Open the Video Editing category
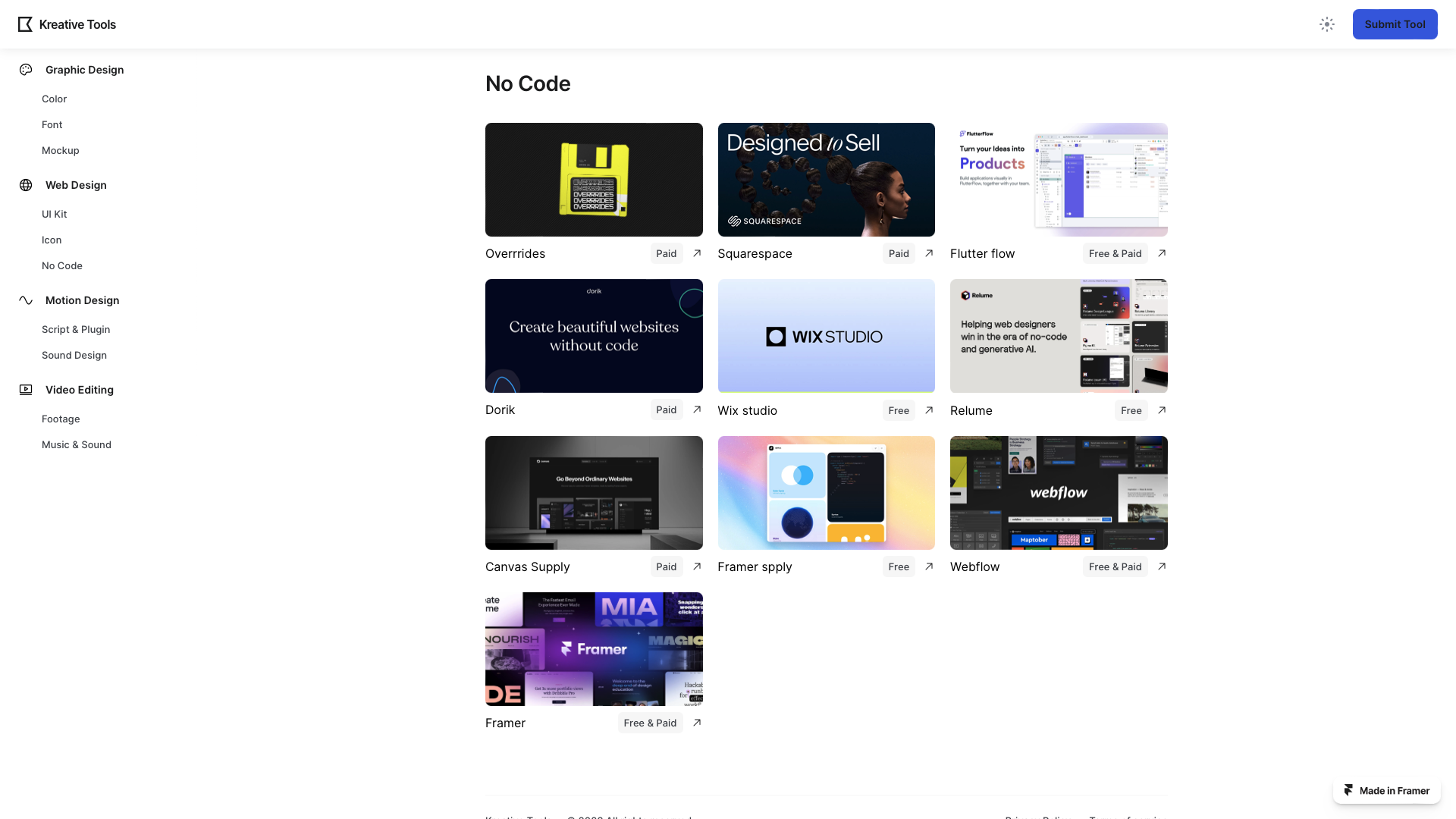1456x819 pixels. 79,390
